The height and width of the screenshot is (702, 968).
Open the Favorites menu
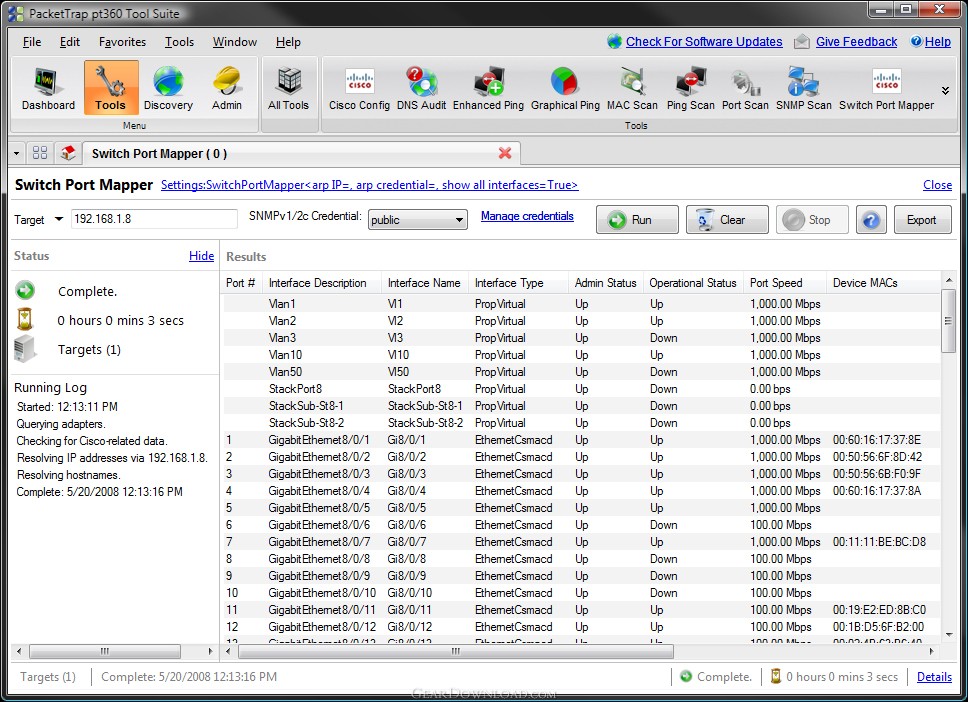point(122,42)
